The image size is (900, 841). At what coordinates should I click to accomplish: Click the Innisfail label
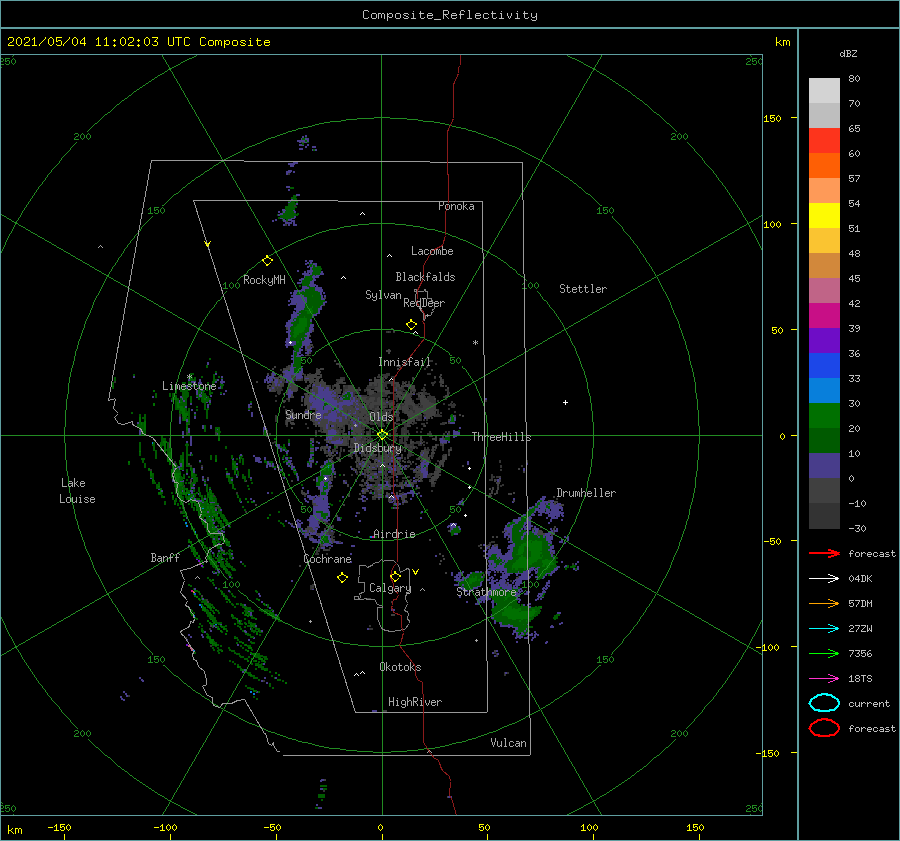click(404, 362)
